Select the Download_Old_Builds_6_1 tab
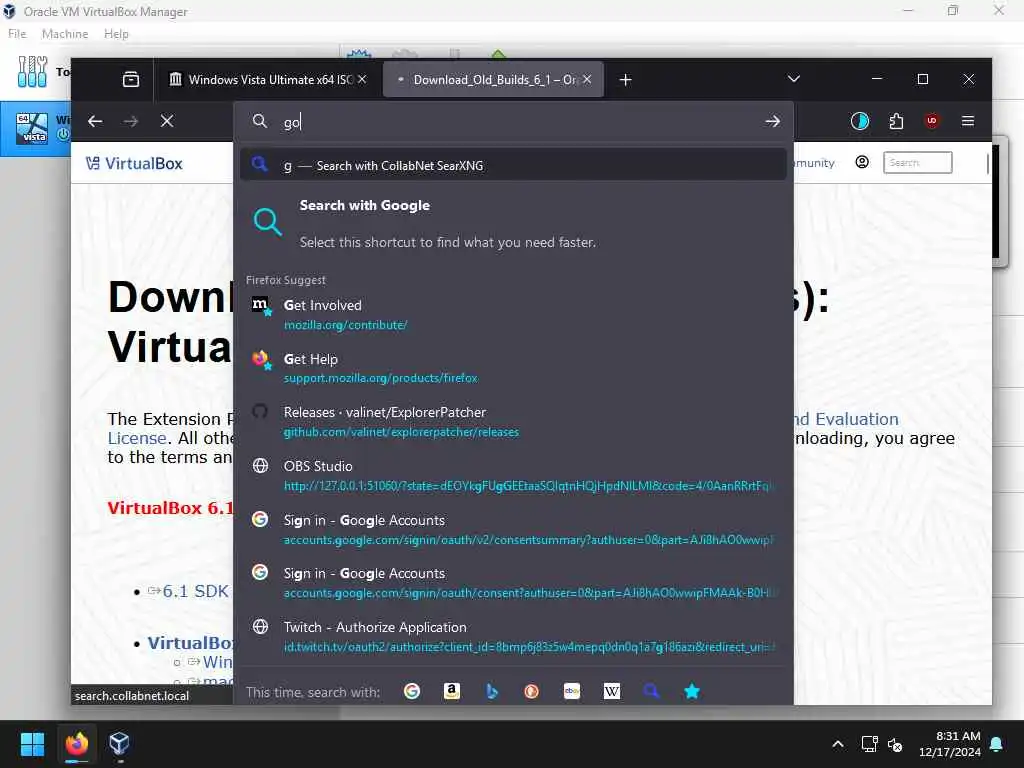Image resolution: width=1024 pixels, height=768 pixels. pos(493,79)
